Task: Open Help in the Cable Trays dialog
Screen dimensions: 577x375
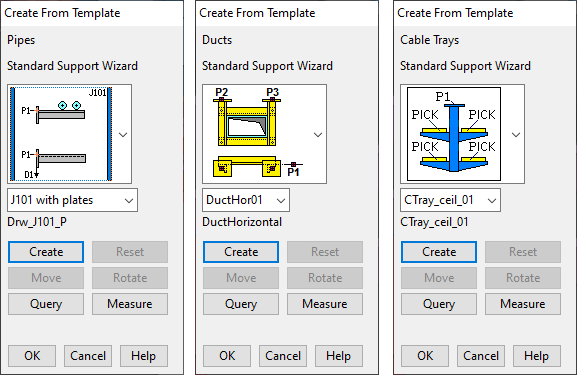Action: (537, 356)
